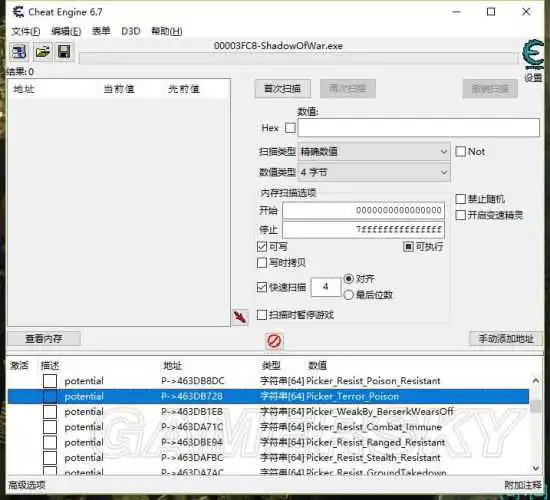Toggle the Hex checkbox
This screenshot has height=500, width=550.
click(x=290, y=128)
